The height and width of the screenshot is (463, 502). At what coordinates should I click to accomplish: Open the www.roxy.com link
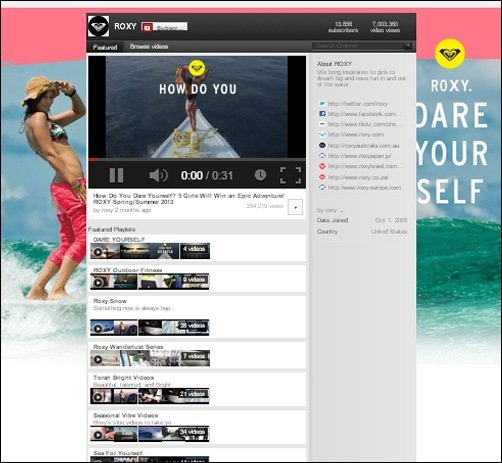(356, 135)
